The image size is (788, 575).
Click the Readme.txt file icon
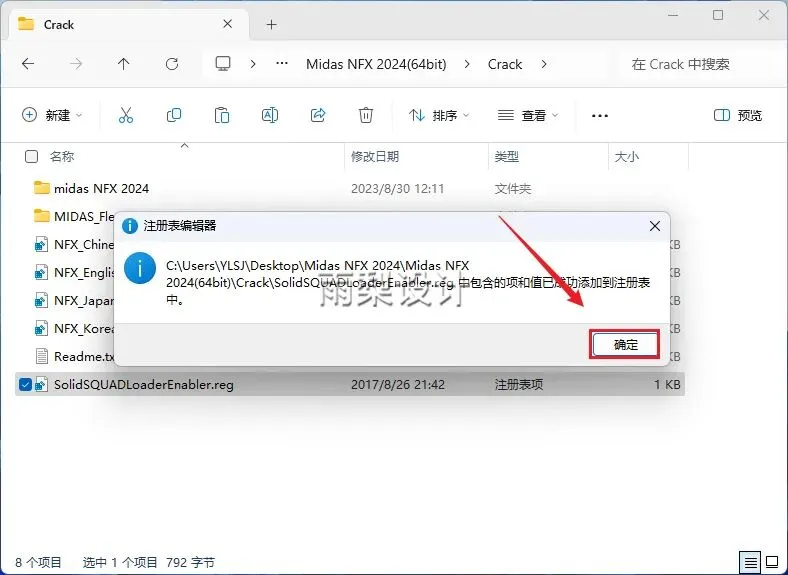41,356
